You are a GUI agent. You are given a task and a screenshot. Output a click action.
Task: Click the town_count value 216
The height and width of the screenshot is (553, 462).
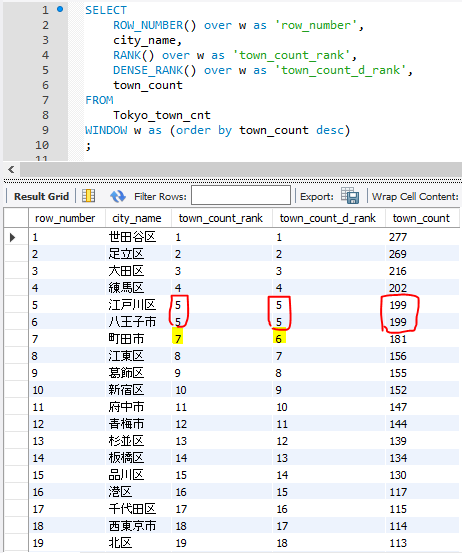click(398, 271)
